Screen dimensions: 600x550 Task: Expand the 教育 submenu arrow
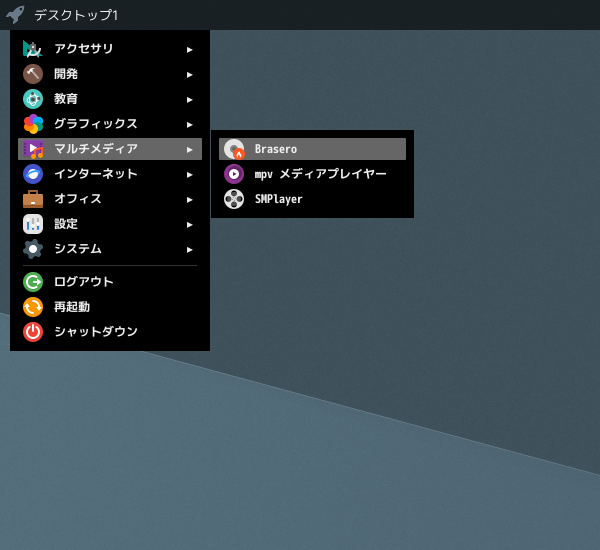[x=189, y=100]
